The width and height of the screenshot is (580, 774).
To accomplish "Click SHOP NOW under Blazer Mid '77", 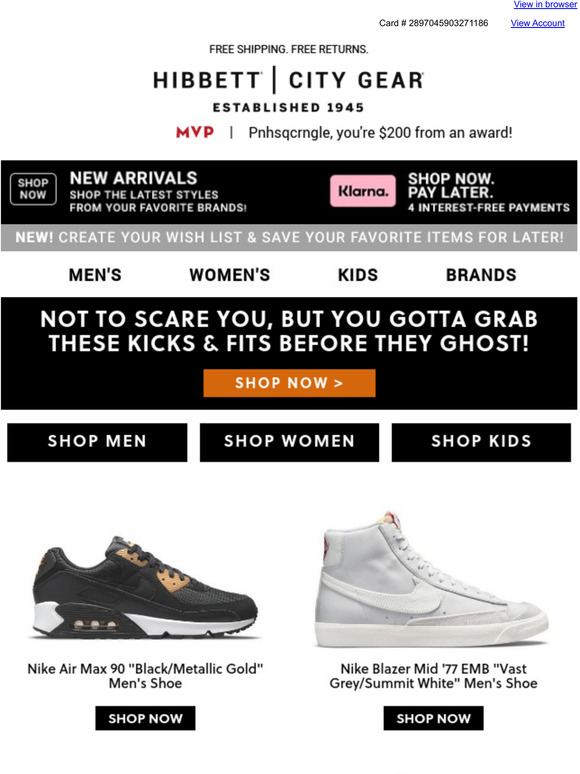I will (x=433, y=718).
